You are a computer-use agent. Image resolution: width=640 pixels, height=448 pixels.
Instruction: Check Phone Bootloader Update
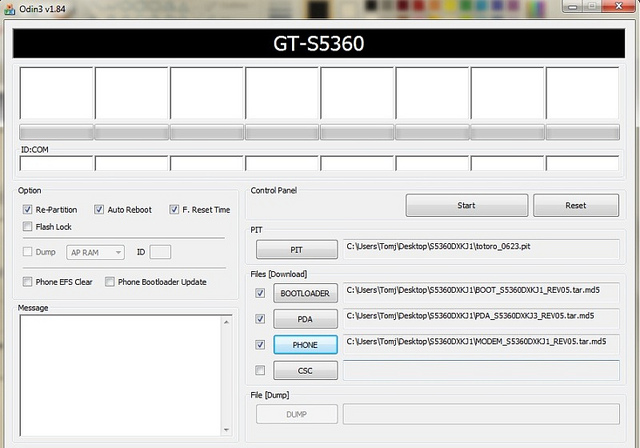[109, 282]
